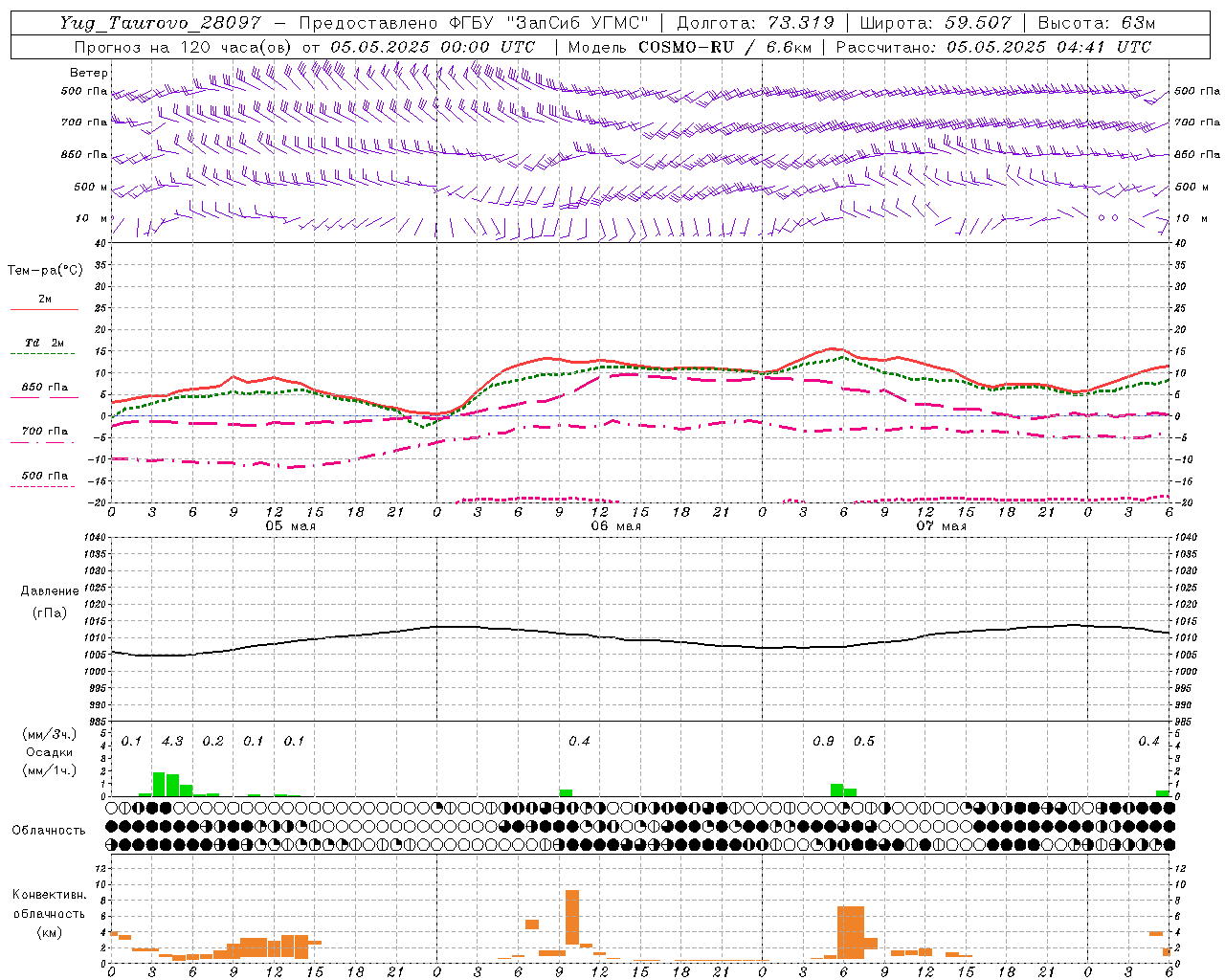Viewport: 1225px width, 980px height.
Task: Click the Давление pressure panel label
Action: click(x=50, y=591)
